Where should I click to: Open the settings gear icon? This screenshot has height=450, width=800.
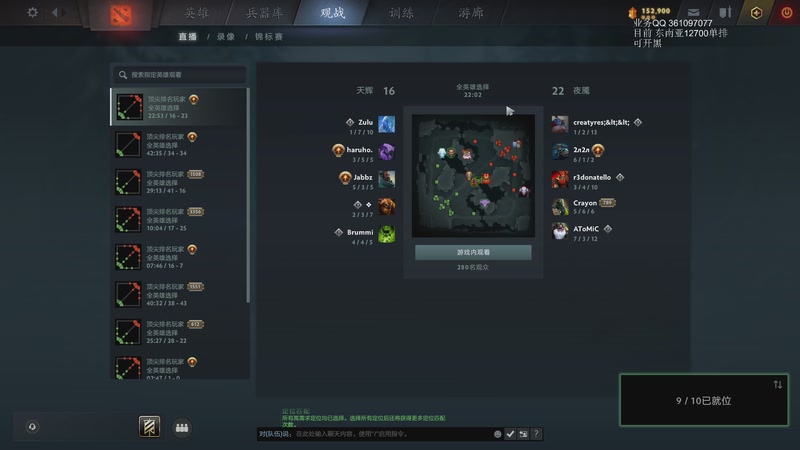point(33,12)
